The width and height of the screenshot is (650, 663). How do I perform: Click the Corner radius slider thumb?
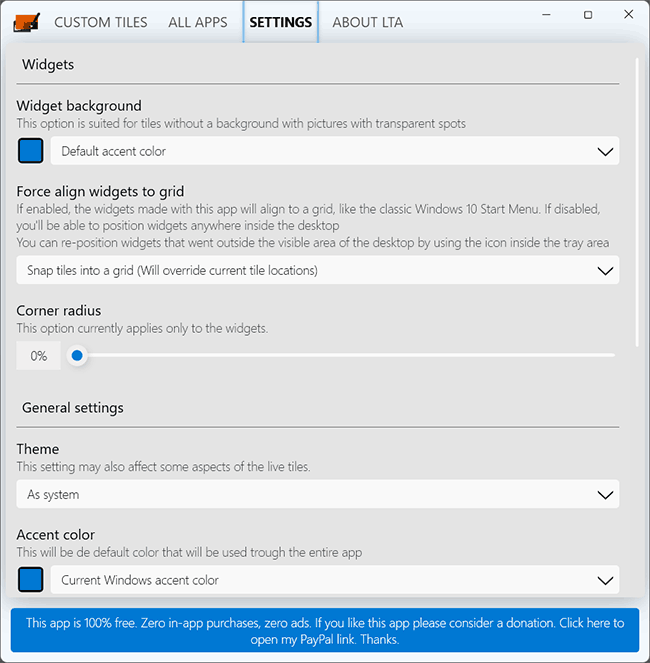point(77,356)
